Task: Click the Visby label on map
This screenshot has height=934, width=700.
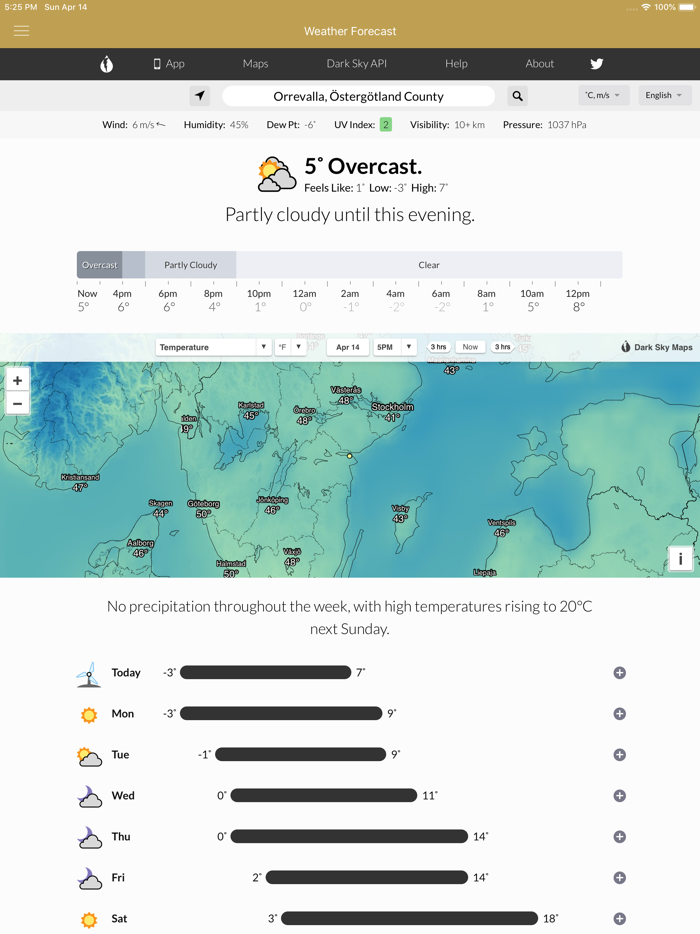Action: pyautogui.click(x=400, y=509)
